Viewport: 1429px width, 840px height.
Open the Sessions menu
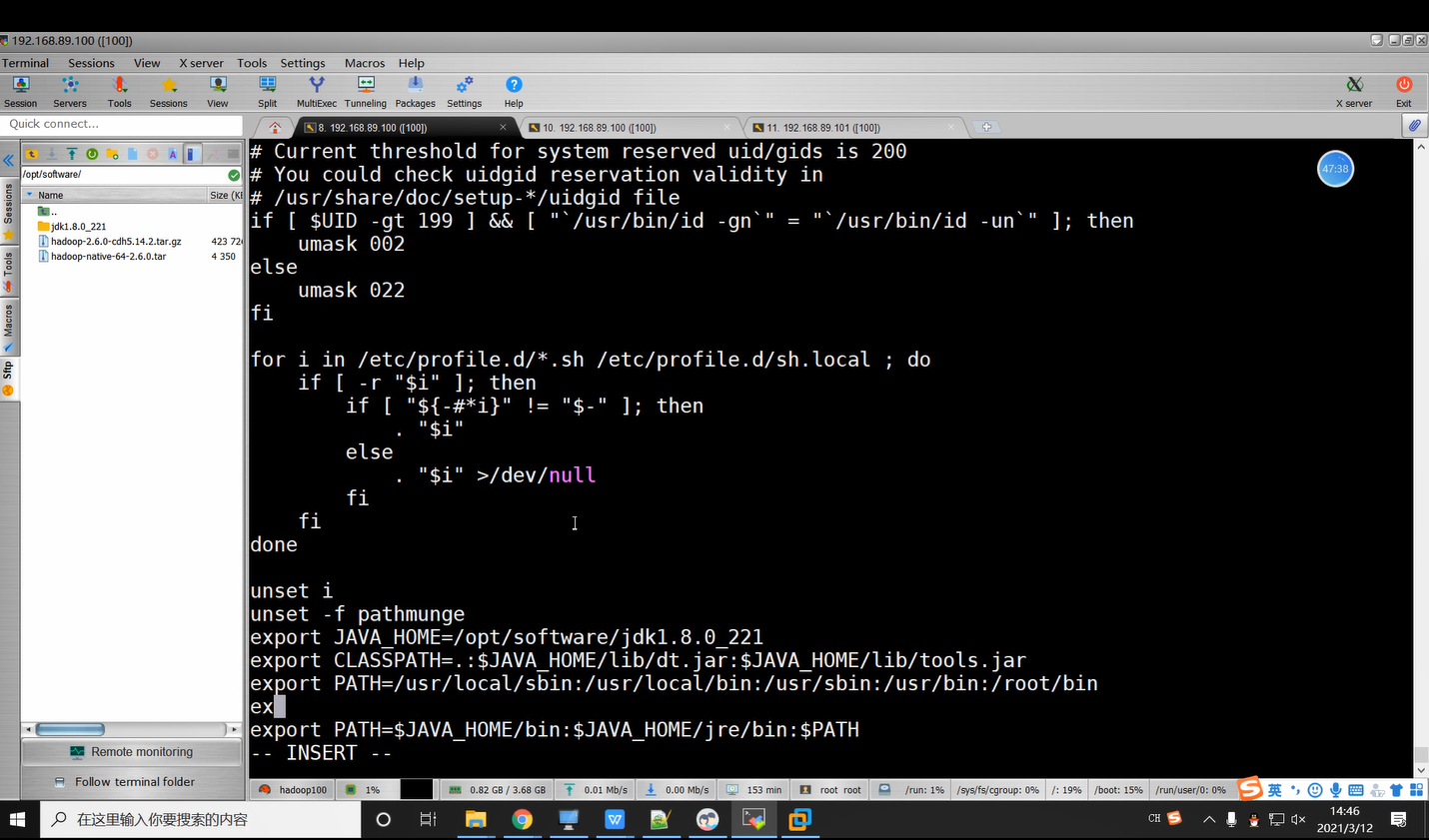91,63
